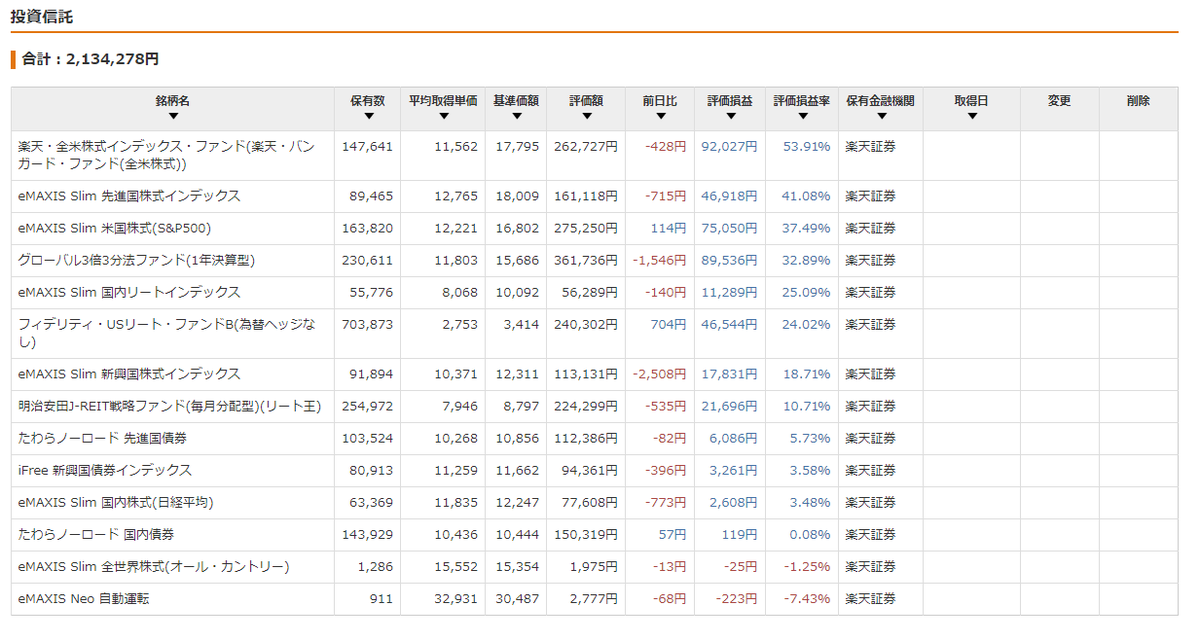The image size is (1200, 641).
Task: Click 評価額 value 262,727円
Action: (586, 147)
